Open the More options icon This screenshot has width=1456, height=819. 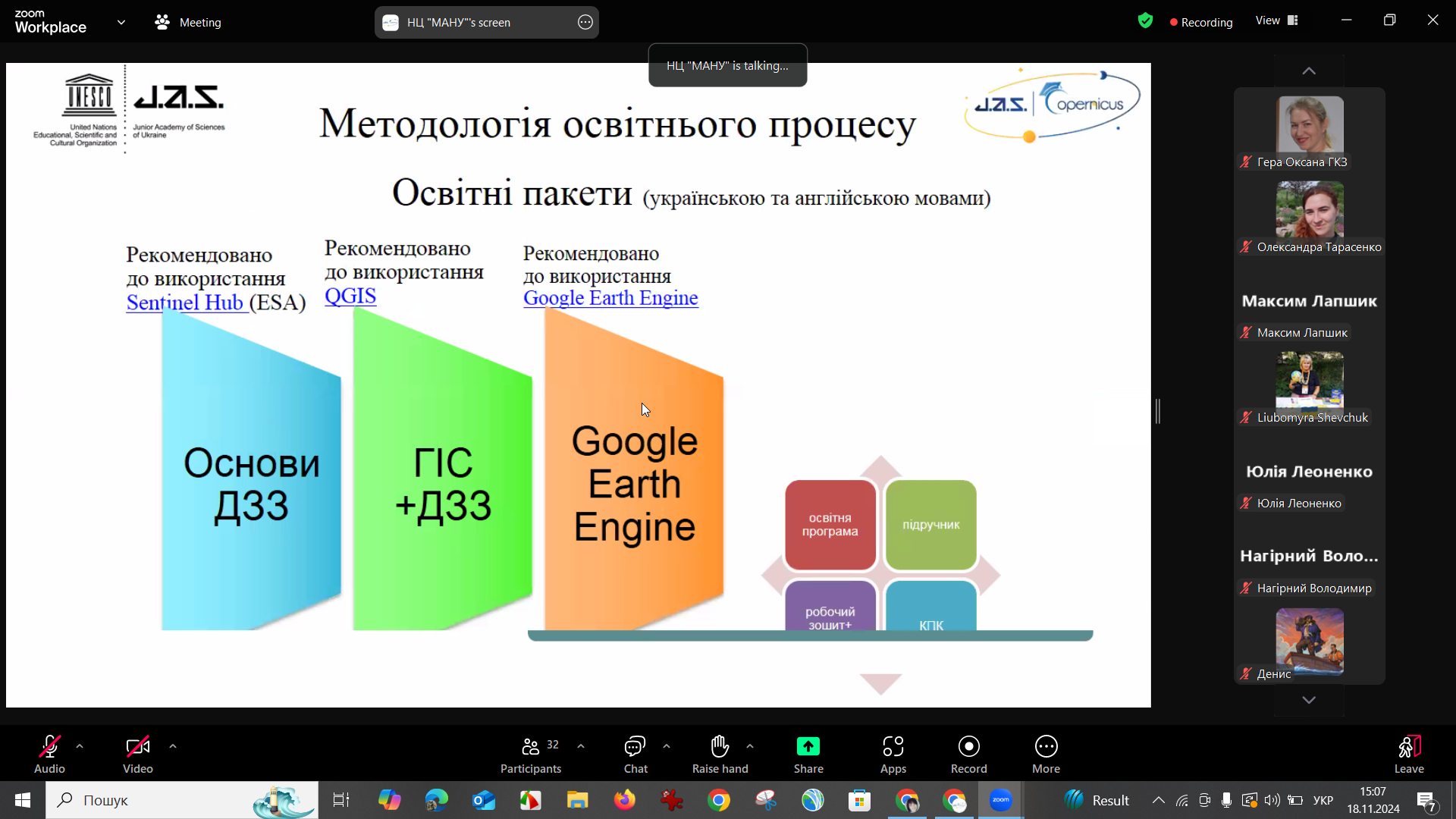1046,747
